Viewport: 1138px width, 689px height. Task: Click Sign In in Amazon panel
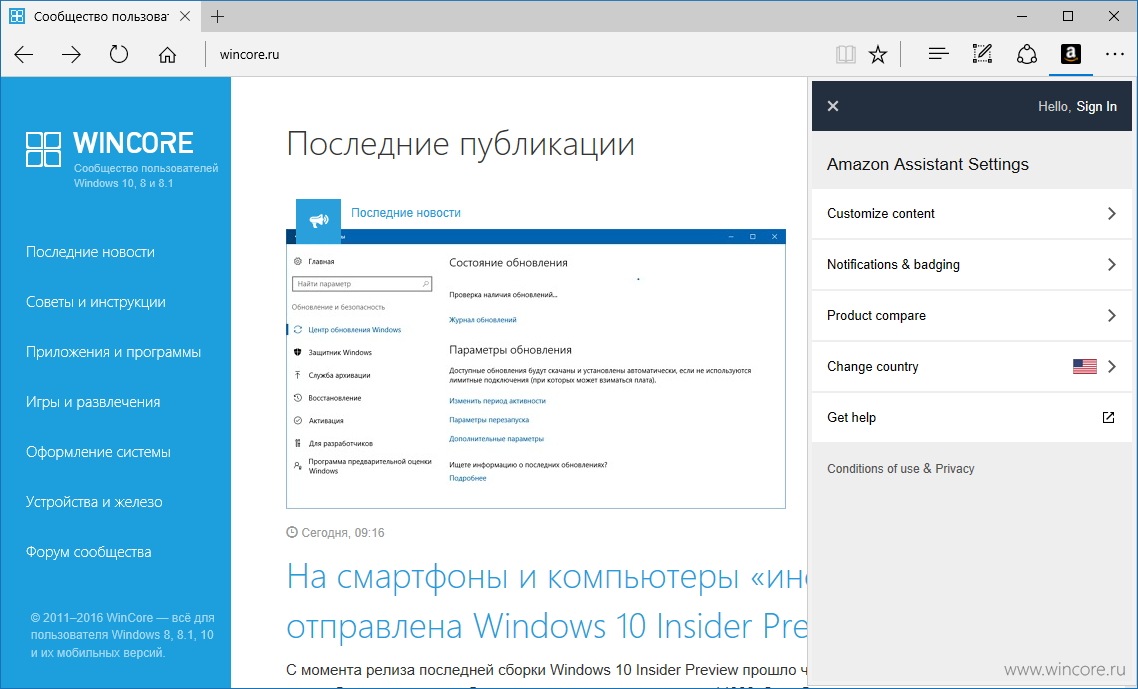point(1096,107)
